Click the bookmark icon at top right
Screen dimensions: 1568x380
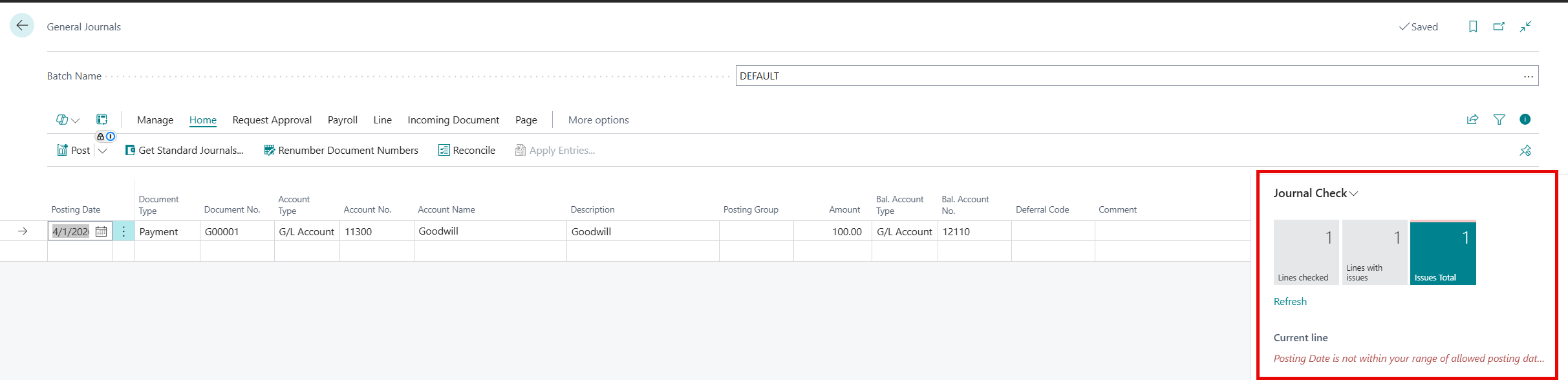[1473, 26]
